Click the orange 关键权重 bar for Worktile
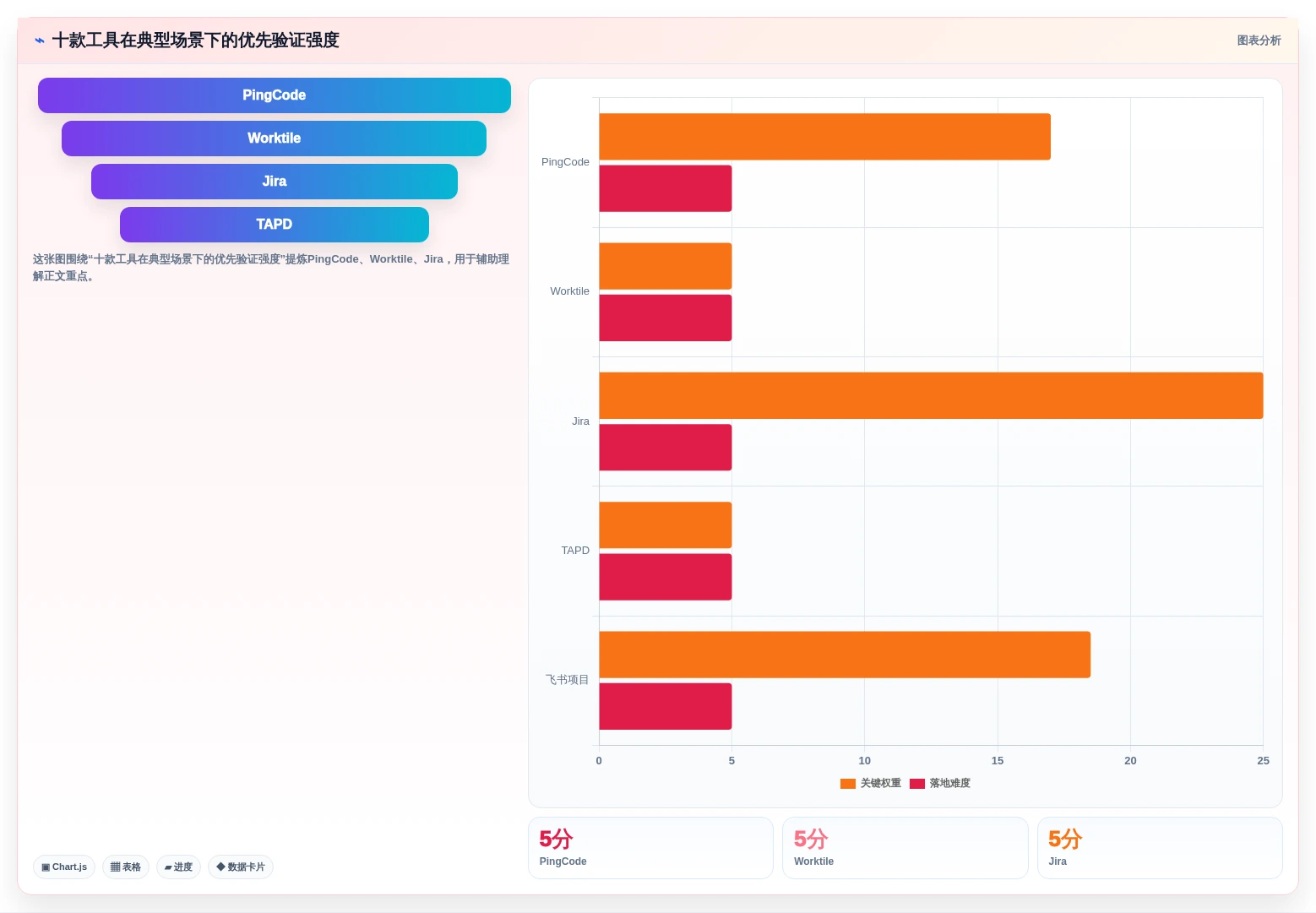1316x913 pixels. coord(666,266)
